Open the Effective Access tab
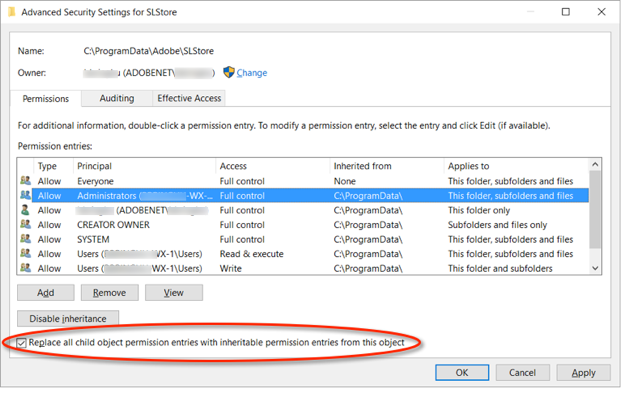 (189, 98)
